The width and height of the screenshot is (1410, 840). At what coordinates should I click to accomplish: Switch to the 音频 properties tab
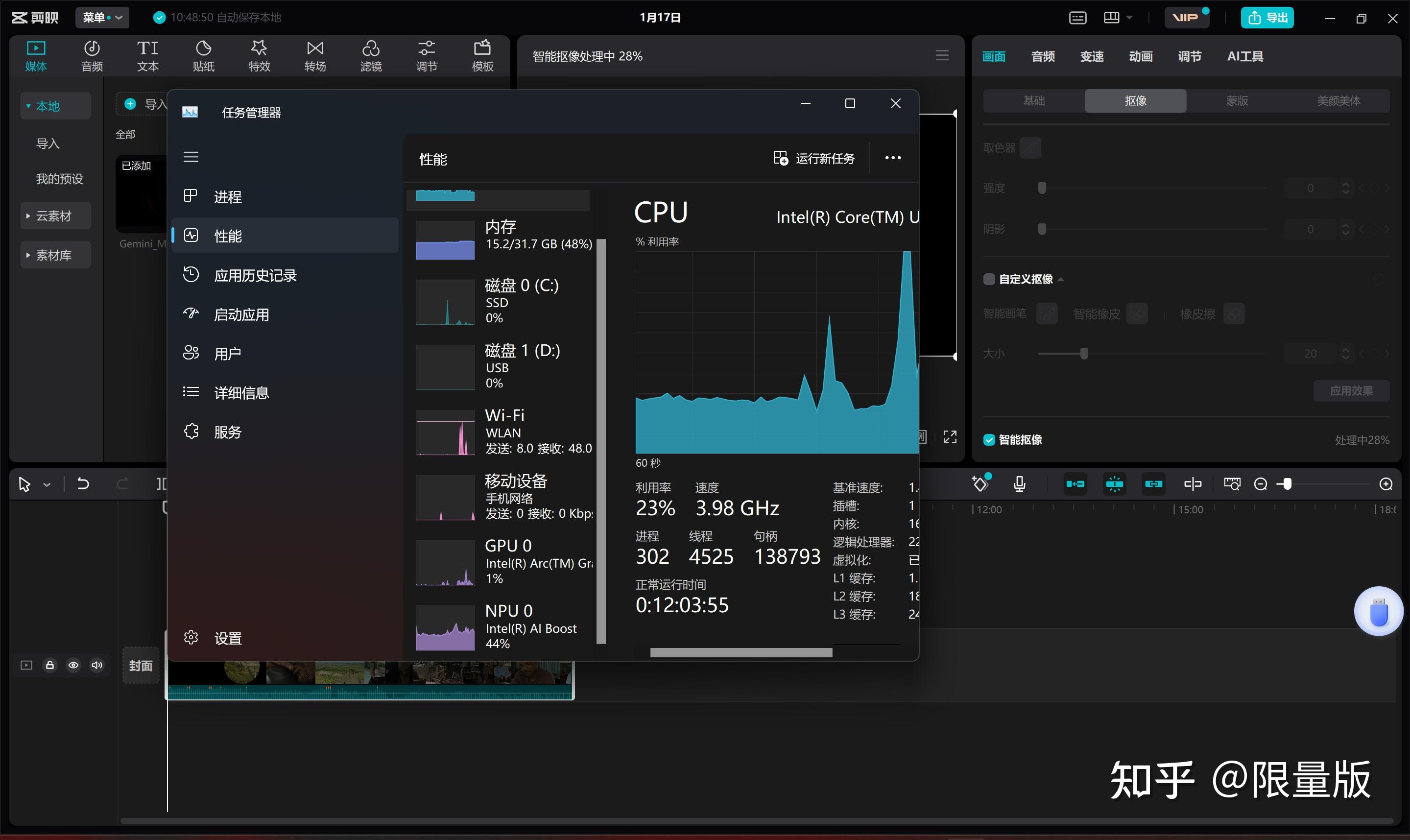[1043, 56]
